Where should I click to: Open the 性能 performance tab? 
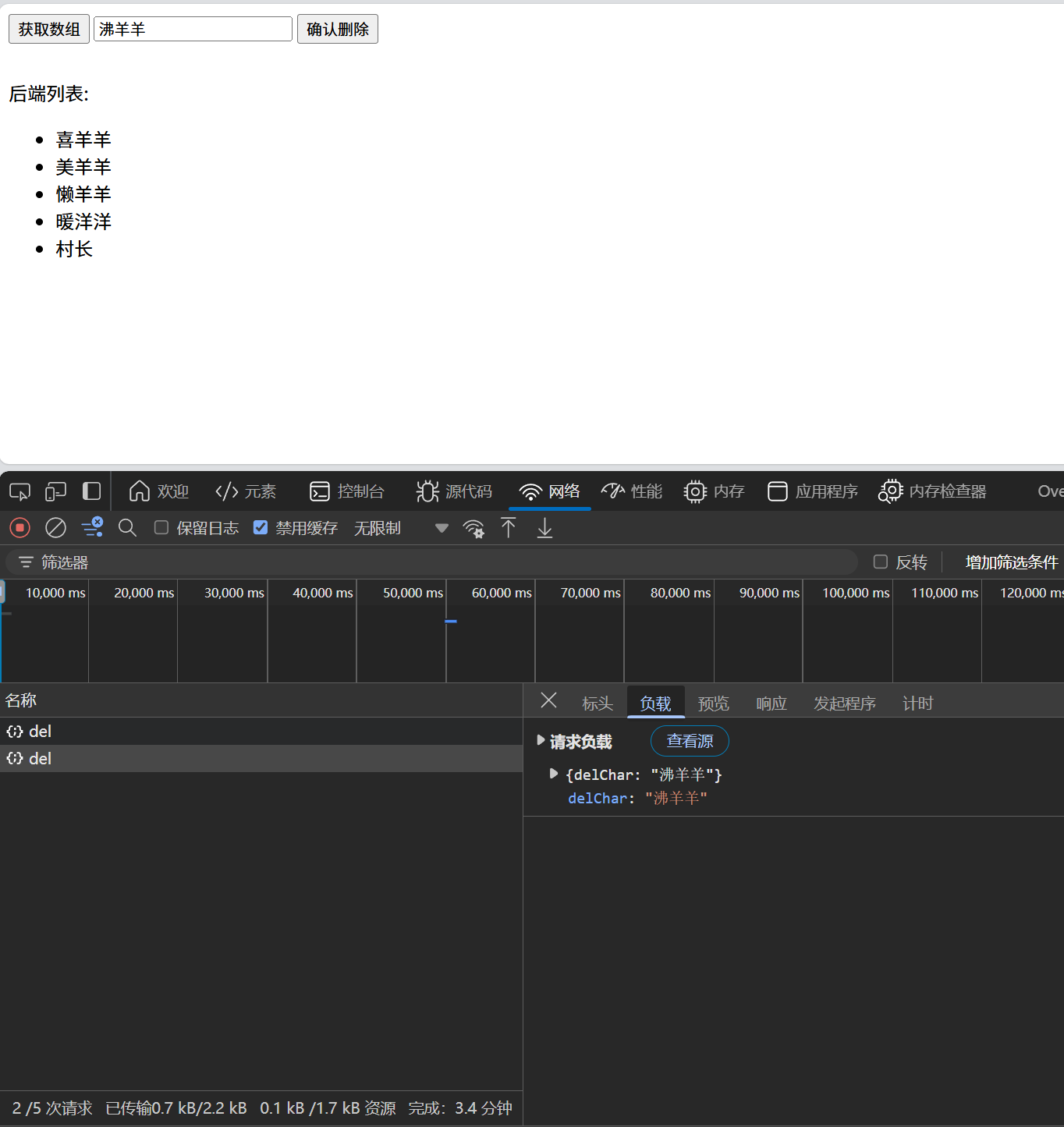tap(632, 491)
